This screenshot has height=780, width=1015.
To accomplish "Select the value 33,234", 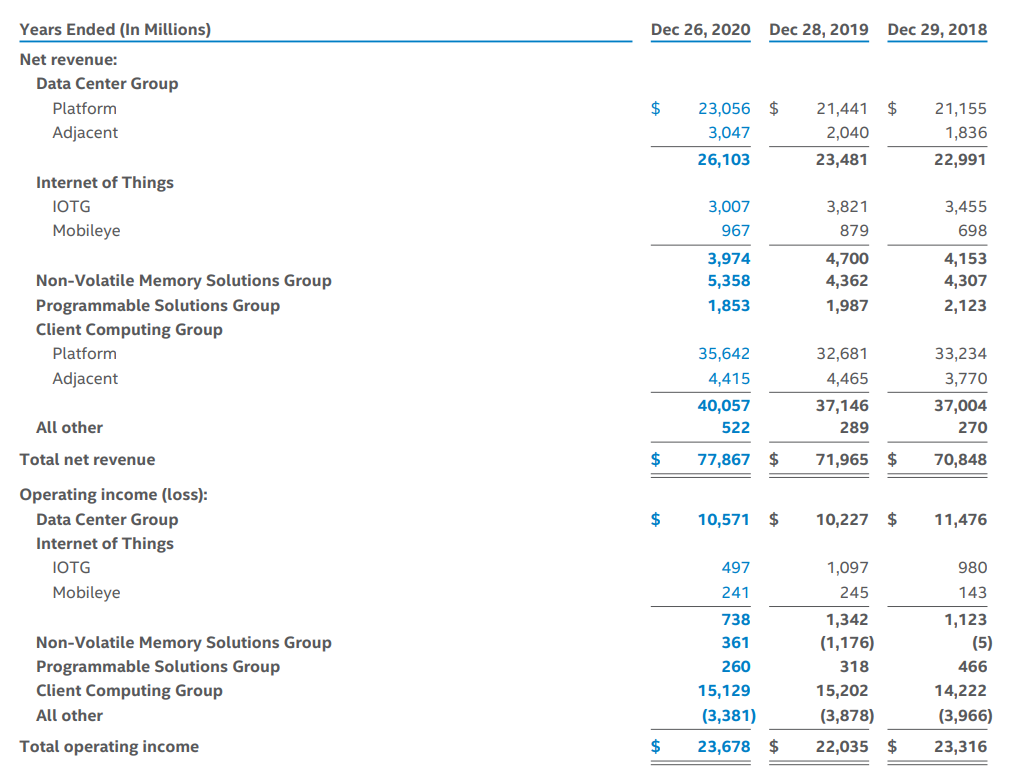I will pyautogui.click(x=961, y=354).
